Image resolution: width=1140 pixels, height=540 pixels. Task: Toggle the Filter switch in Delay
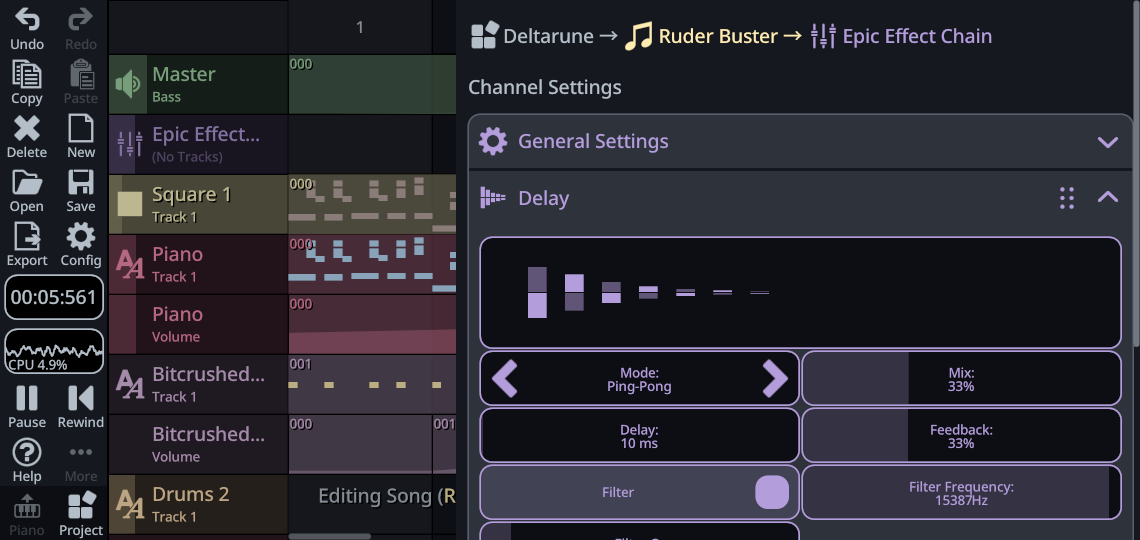771,492
